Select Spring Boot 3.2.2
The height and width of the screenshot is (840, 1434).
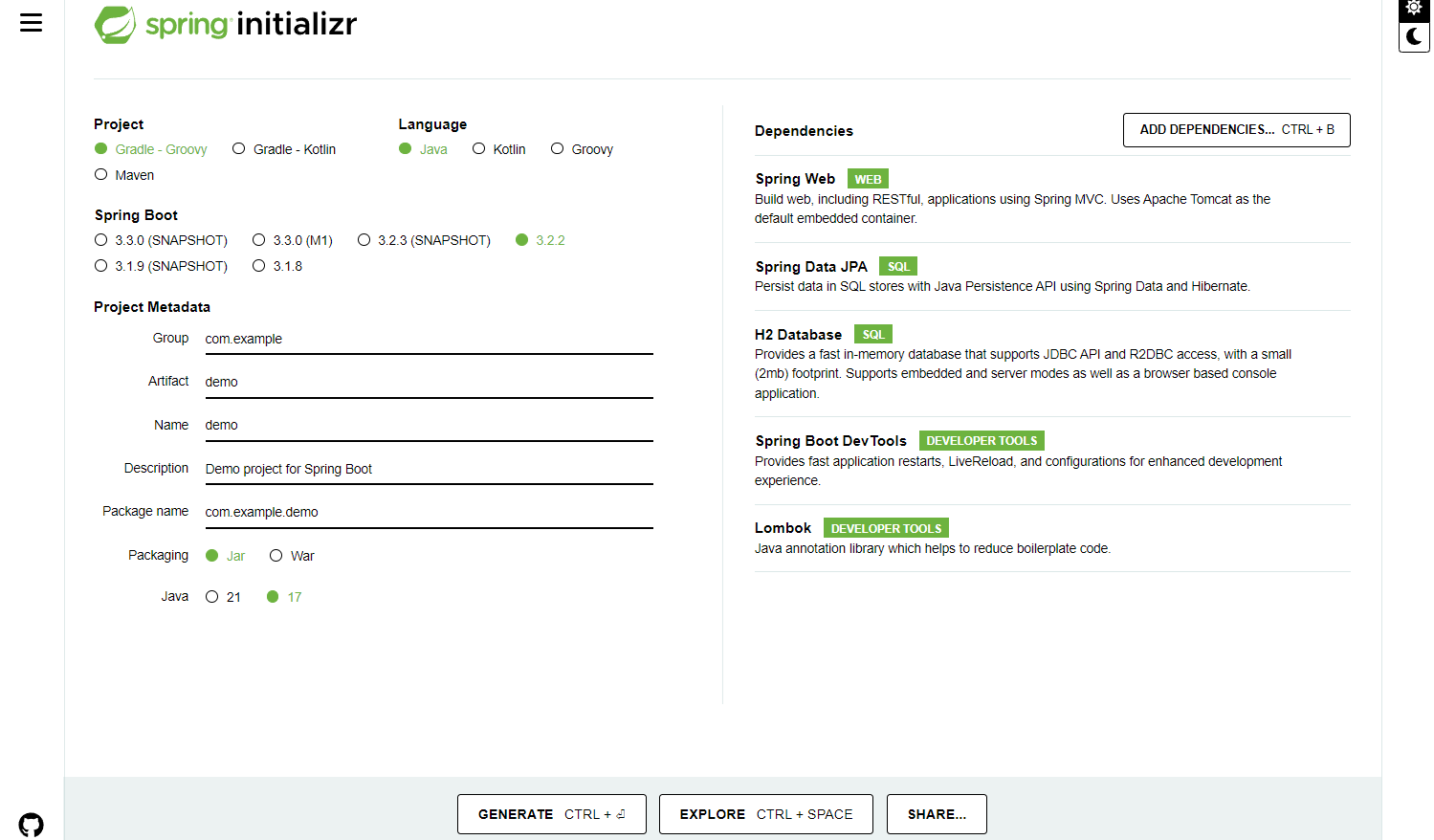(x=541, y=240)
